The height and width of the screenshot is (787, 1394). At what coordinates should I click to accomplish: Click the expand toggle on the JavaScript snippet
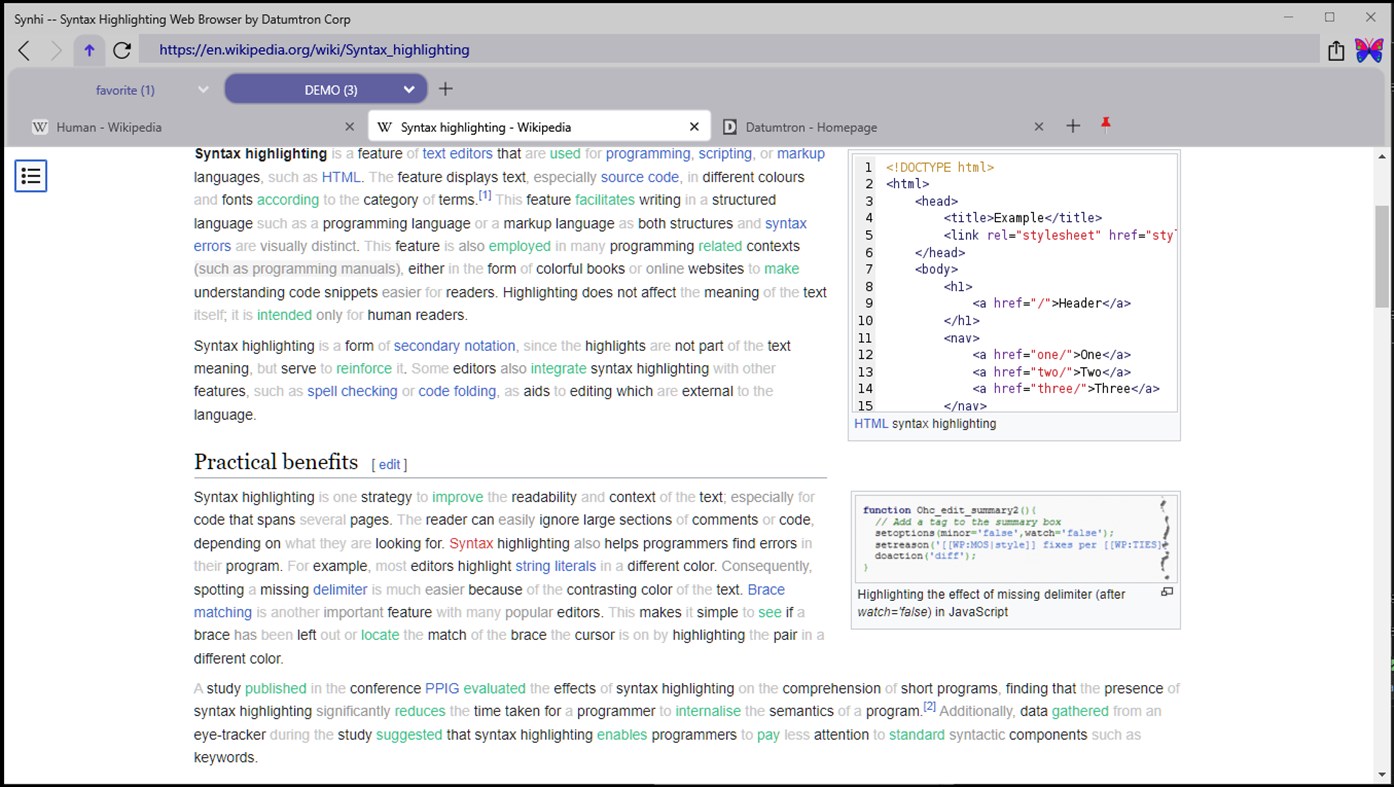tap(1166, 592)
